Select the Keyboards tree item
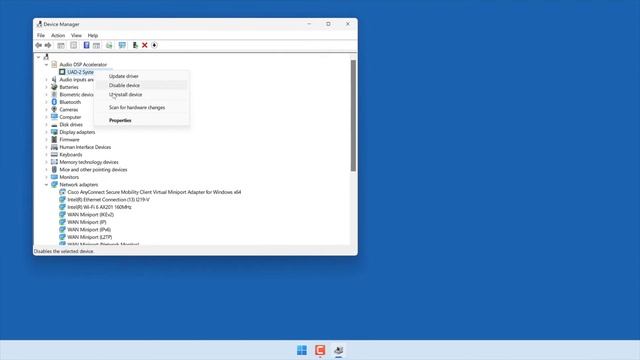640x360 pixels. (x=71, y=155)
